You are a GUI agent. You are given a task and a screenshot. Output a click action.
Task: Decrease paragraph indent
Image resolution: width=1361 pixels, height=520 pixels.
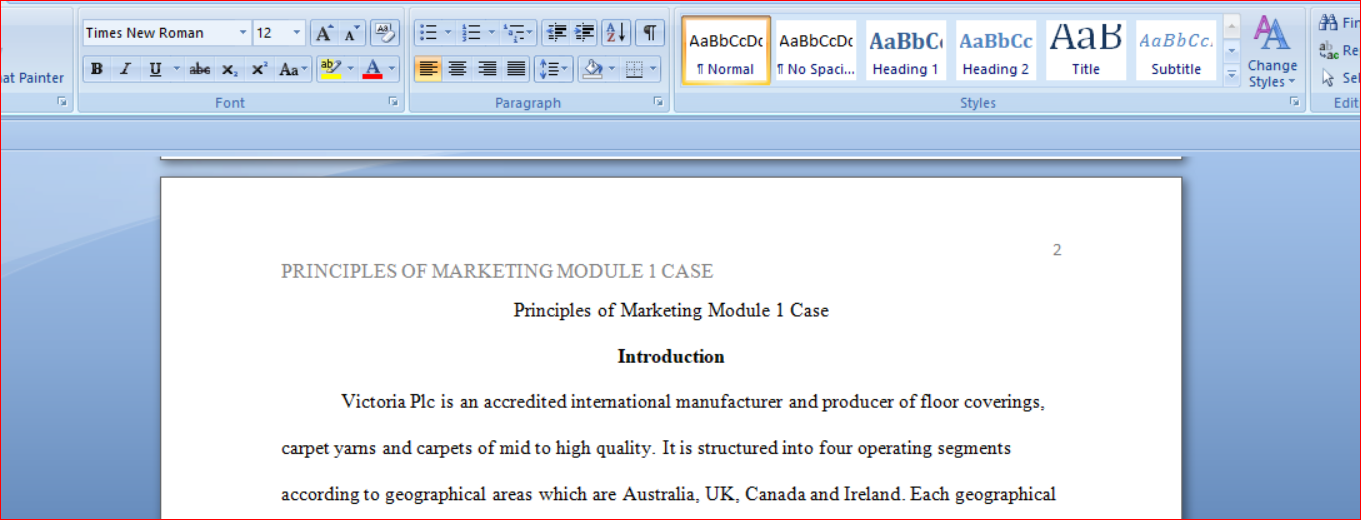[556, 33]
